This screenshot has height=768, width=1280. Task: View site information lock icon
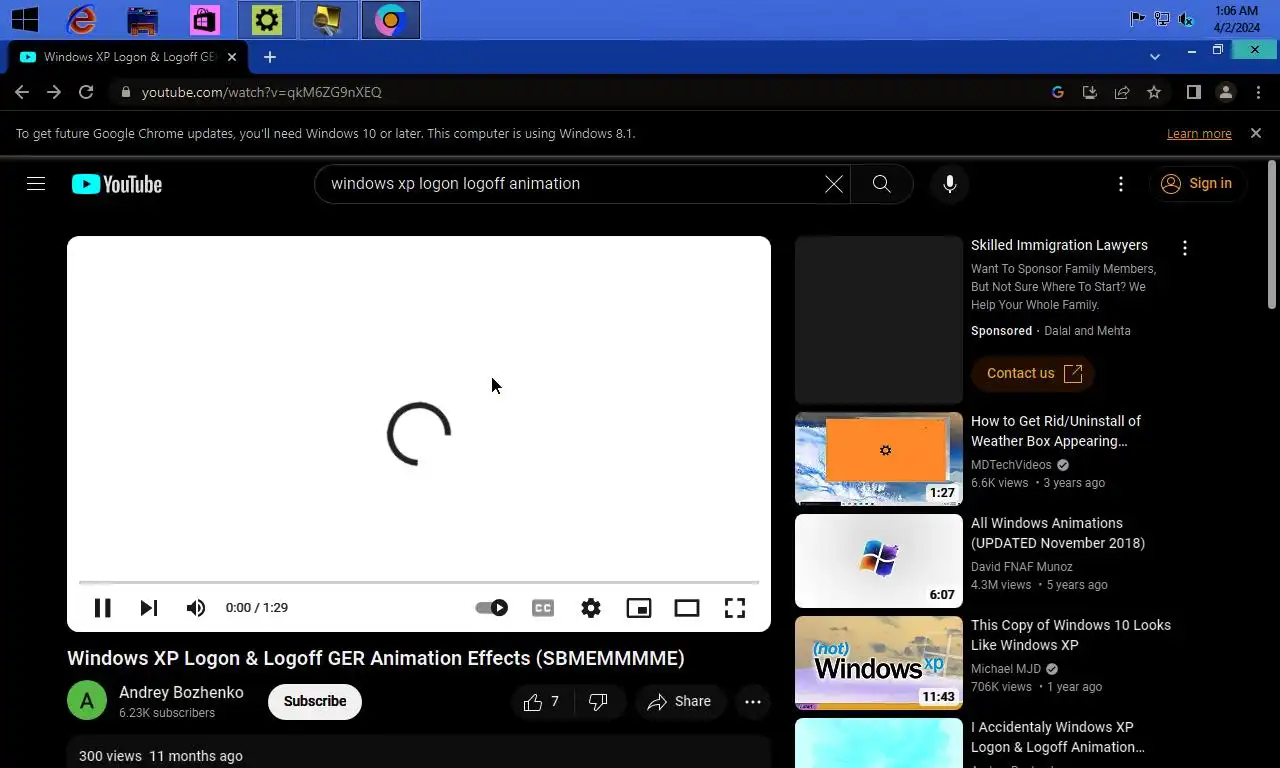pos(125,92)
